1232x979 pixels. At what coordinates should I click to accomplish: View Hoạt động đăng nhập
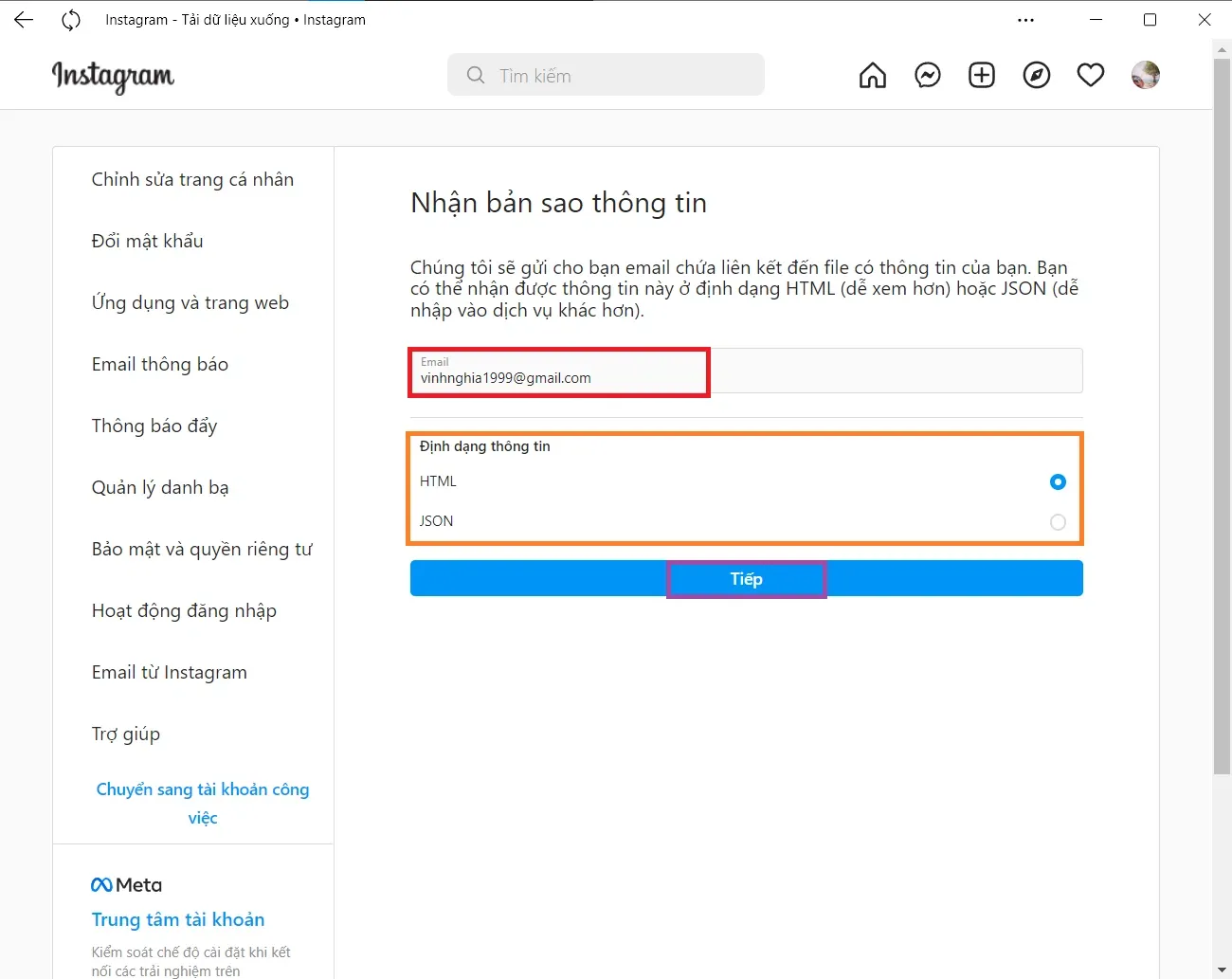pos(184,610)
